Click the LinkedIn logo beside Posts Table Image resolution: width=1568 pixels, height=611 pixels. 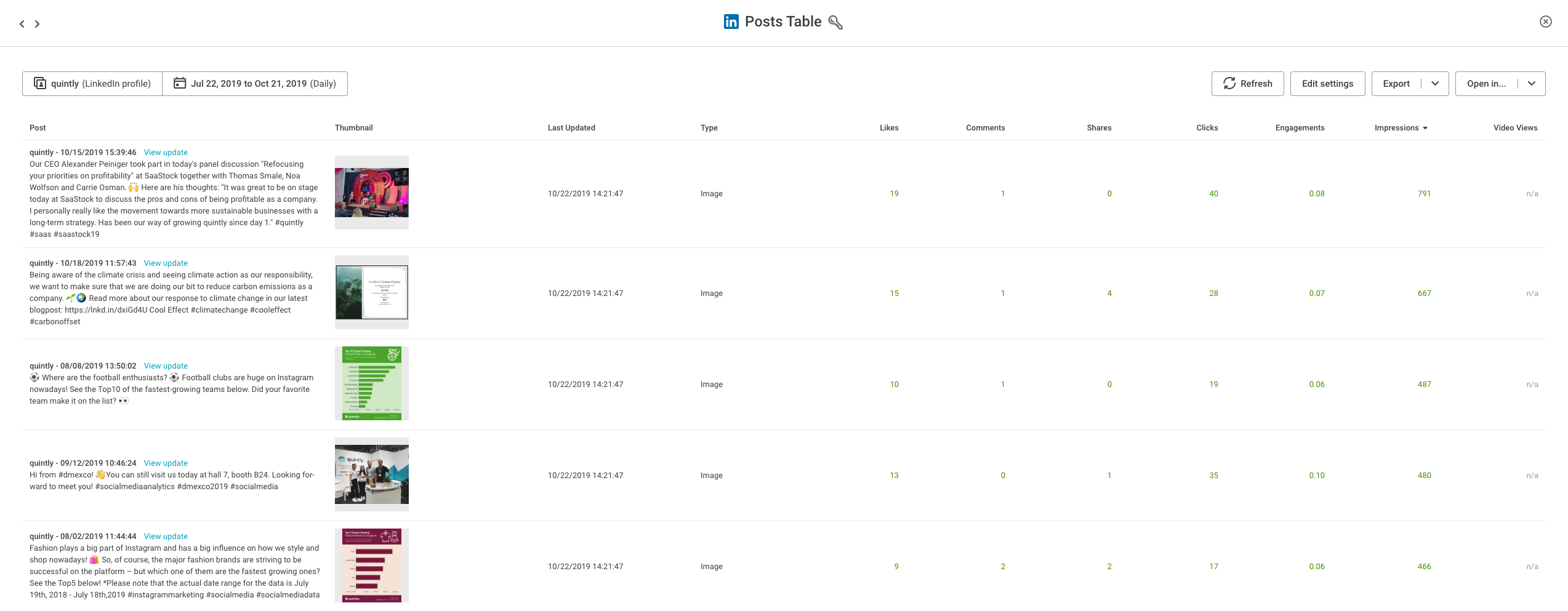tap(730, 21)
